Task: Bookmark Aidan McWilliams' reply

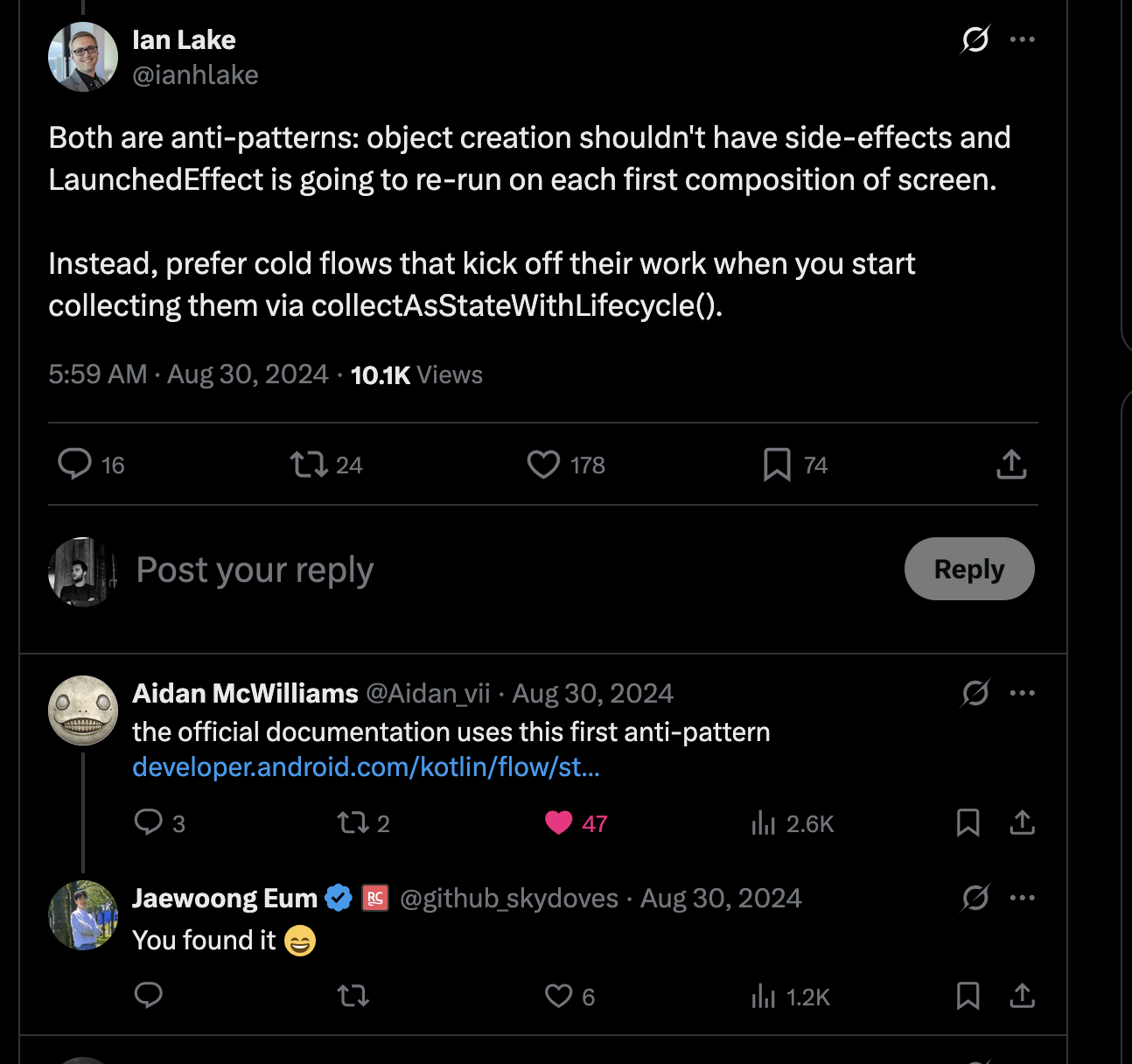Action: [x=968, y=822]
